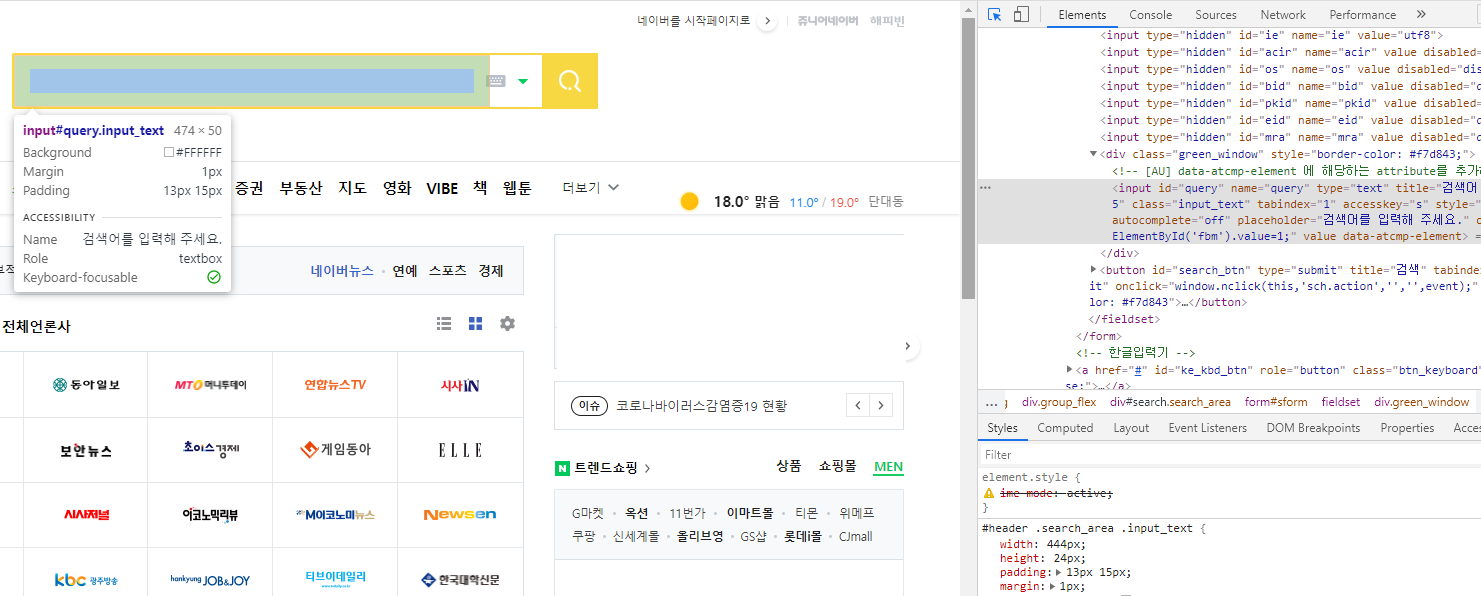
Task: Select the Elements tab
Action: [x=1082, y=15]
